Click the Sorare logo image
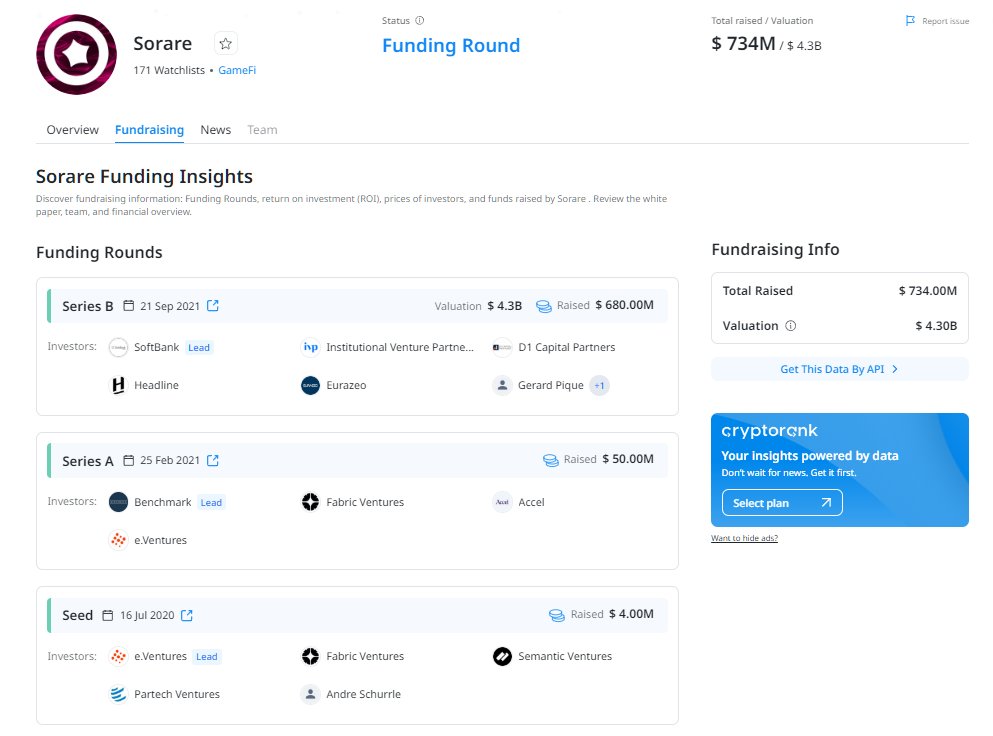 pos(77,54)
